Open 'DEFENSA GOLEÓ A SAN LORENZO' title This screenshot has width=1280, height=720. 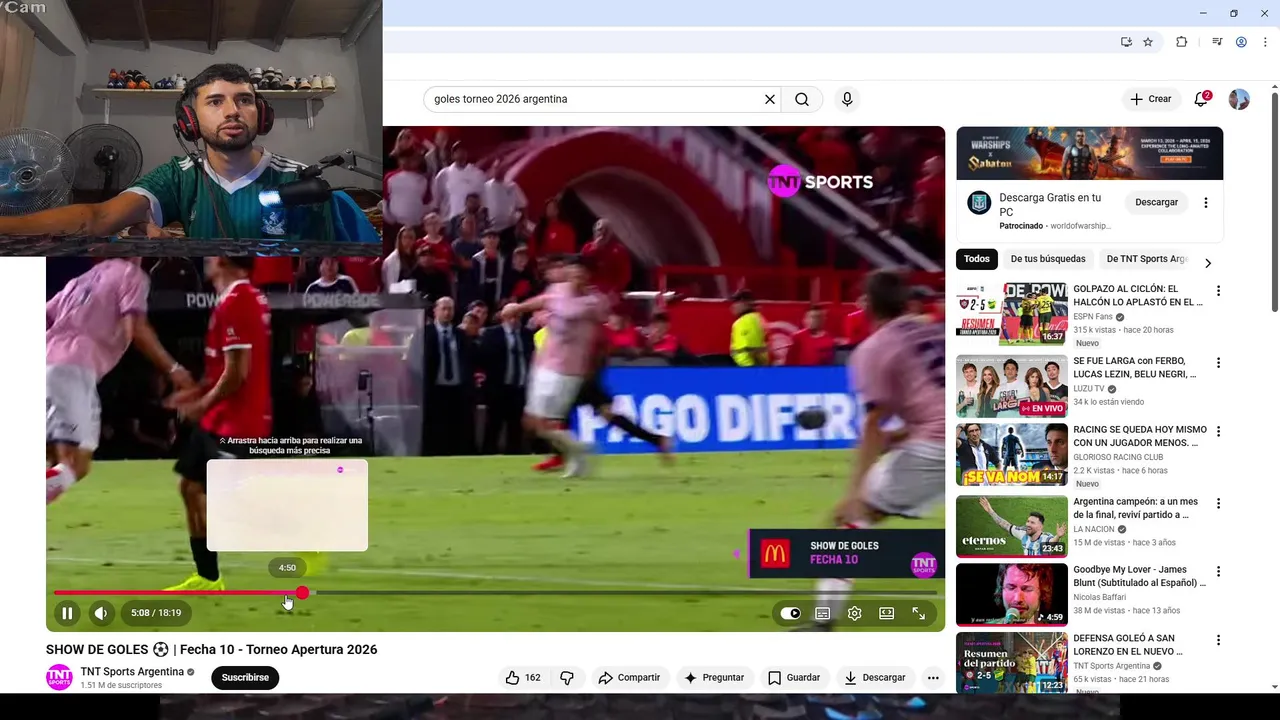(x=1128, y=645)
